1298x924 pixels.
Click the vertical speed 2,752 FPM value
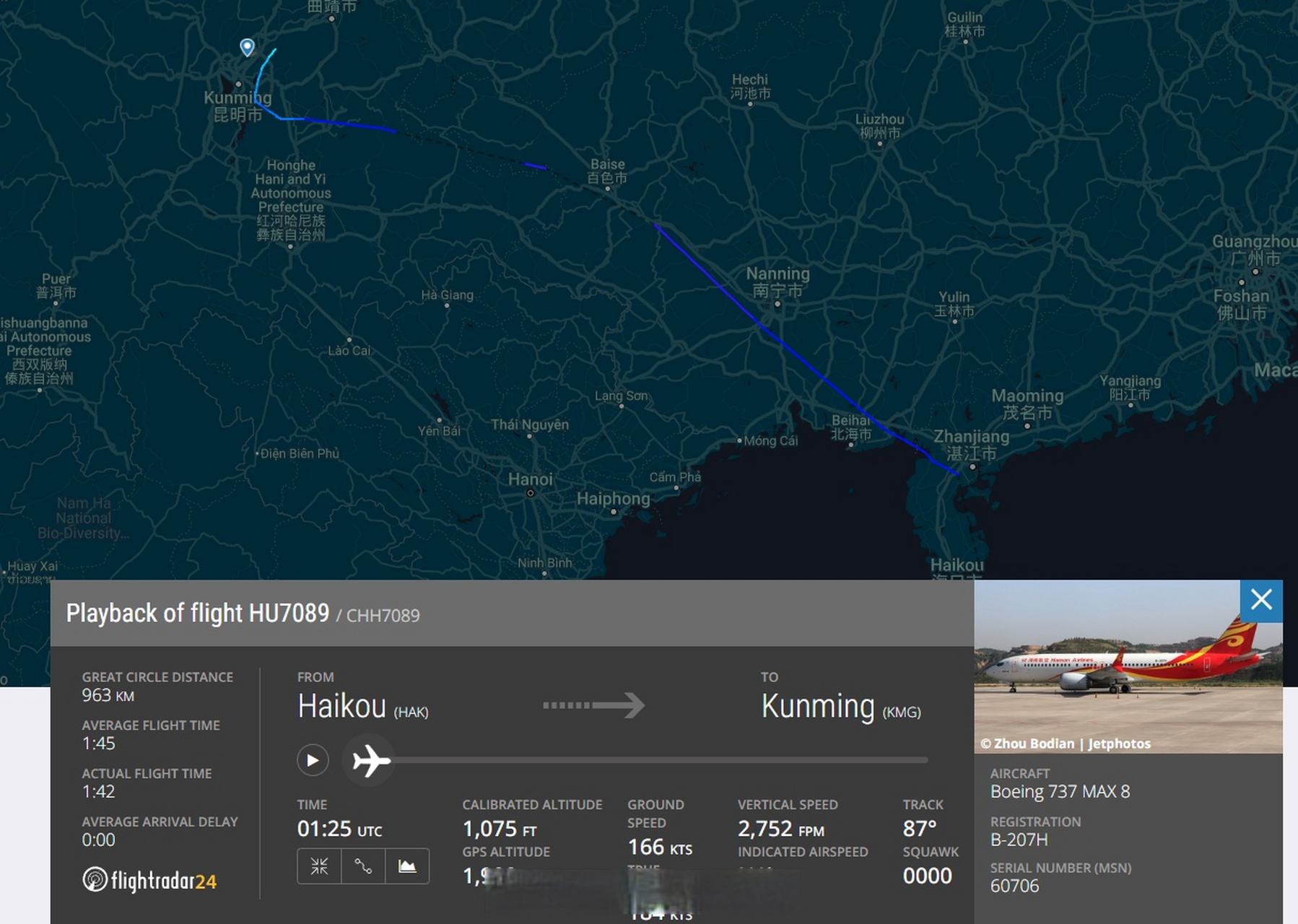pyautogui.click(x=780, y=829)
